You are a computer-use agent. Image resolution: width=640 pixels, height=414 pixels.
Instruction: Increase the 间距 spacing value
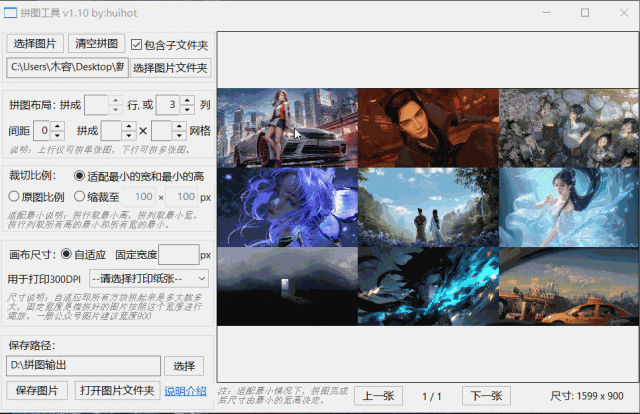(57, 126)
